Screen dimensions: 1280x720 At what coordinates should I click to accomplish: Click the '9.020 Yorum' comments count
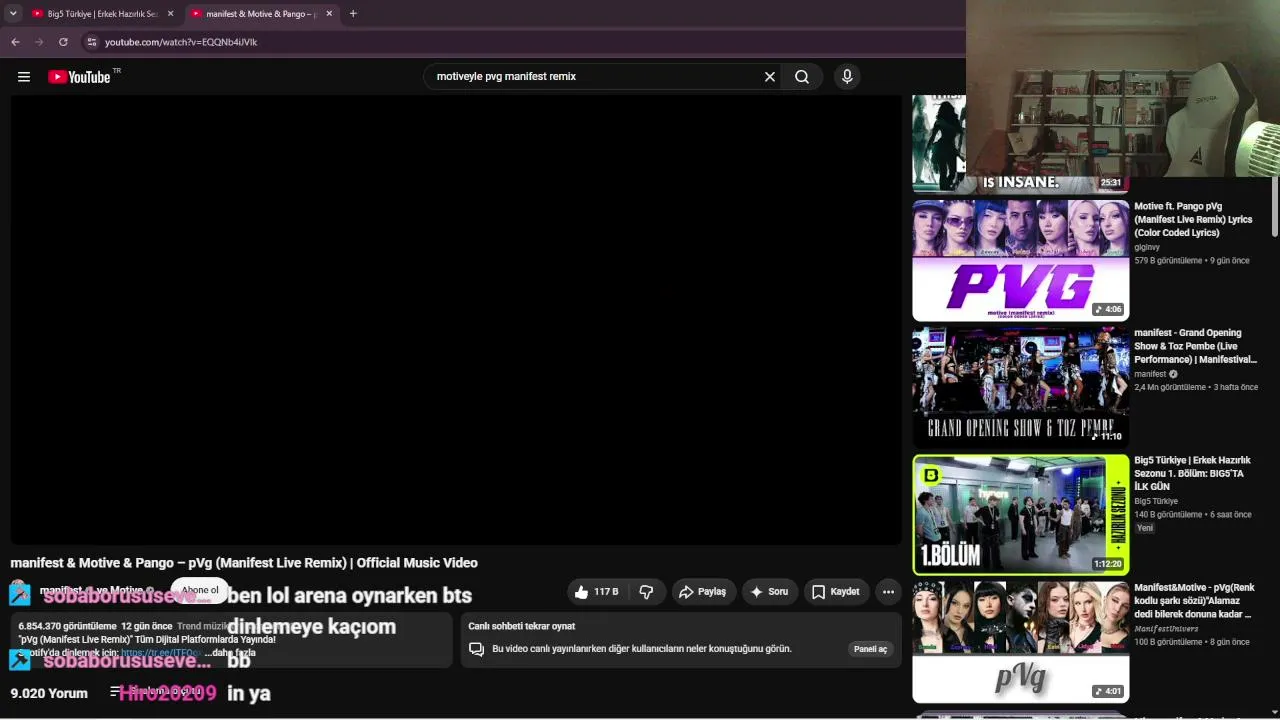(x=49, y=693)
